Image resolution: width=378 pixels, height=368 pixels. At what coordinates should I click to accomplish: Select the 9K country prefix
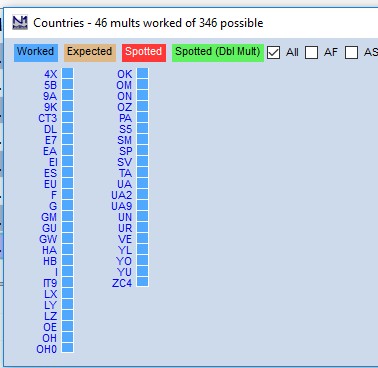coord(50,107)
